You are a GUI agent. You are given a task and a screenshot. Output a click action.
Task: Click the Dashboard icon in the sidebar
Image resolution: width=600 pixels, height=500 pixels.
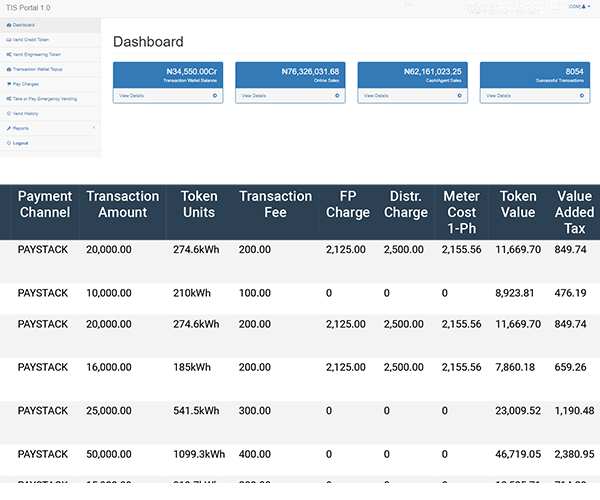click(x=8, y=24)
